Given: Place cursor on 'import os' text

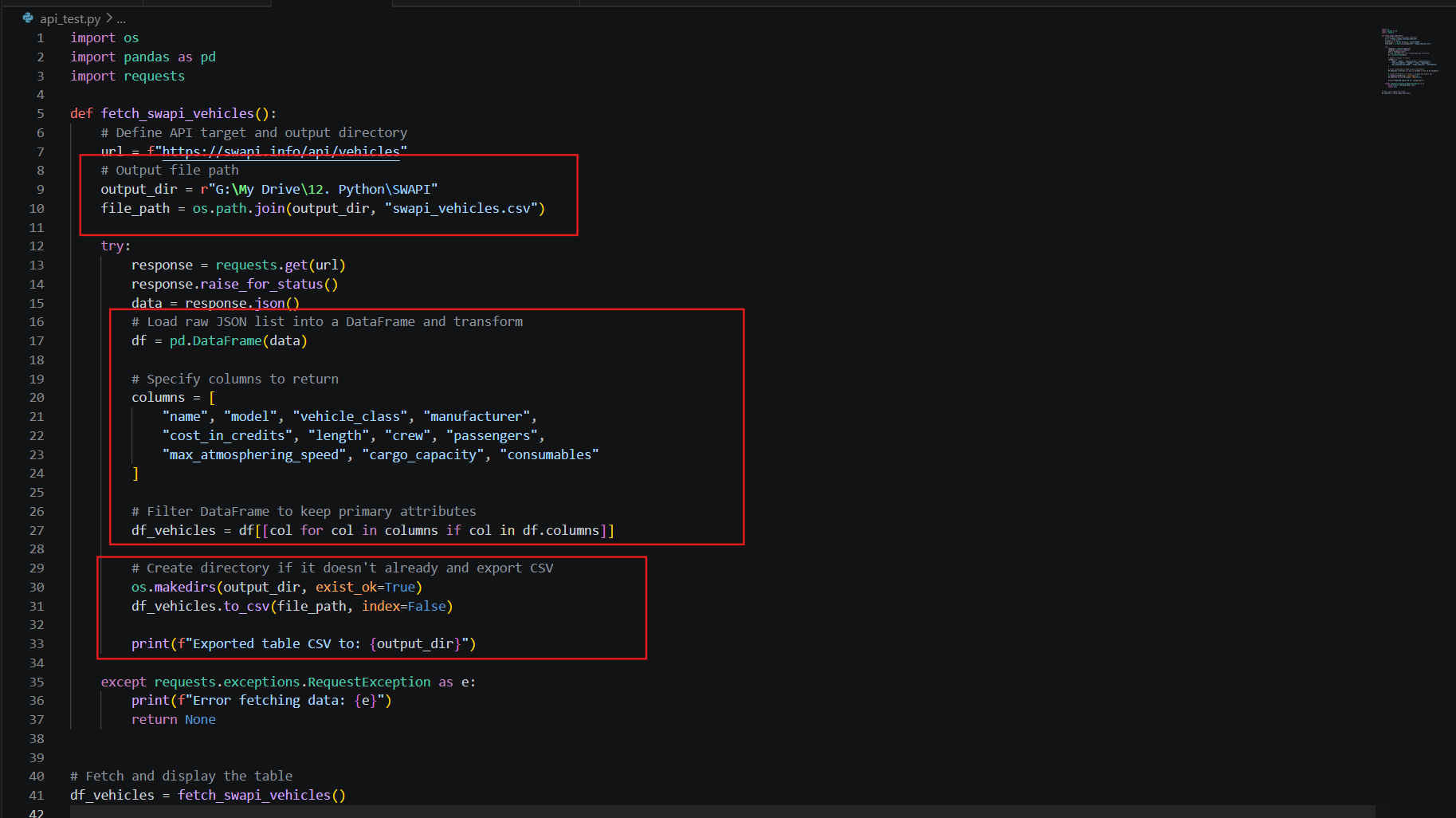Looking at the screenshot, I should (x=104, y=37).
